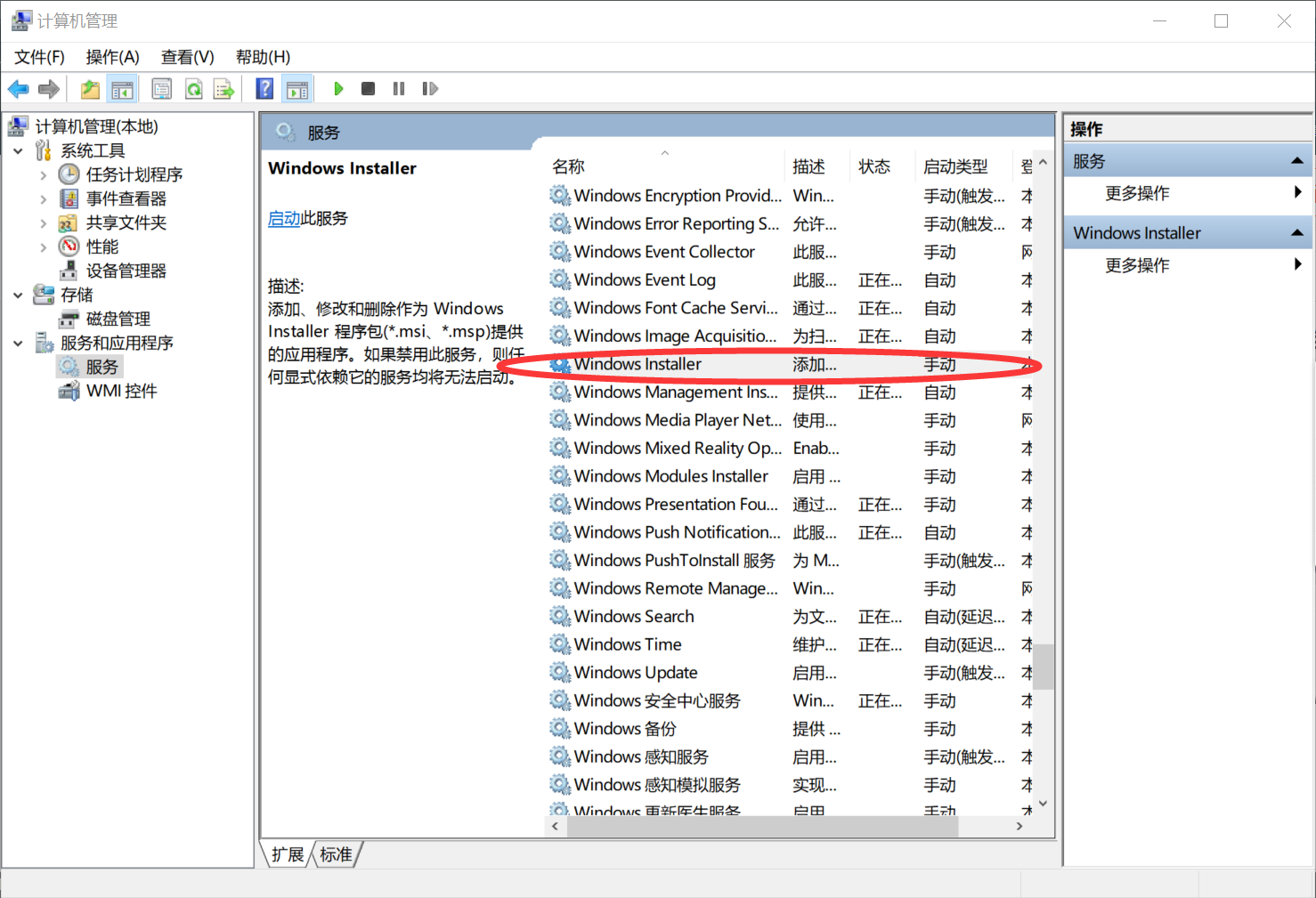Click the gear icon beside Windows Time
The height and width of the screenshot is (898, 1316).
(x=560, y=644)
